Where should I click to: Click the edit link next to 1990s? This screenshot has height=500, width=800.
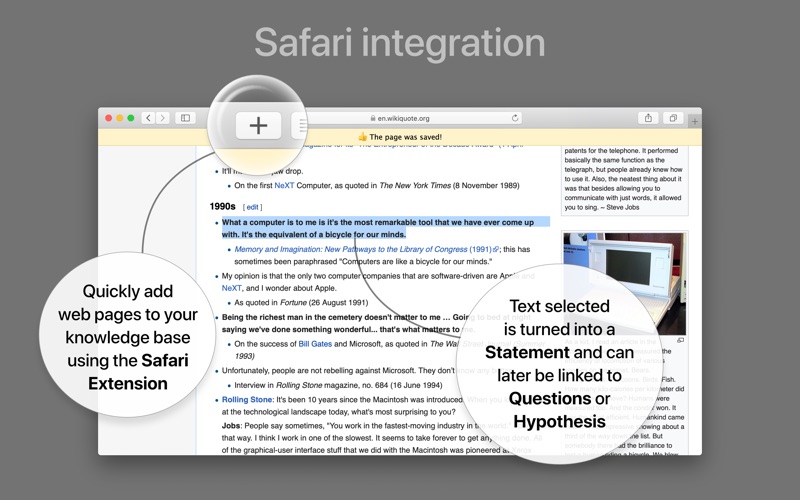(x=253, y=207)
